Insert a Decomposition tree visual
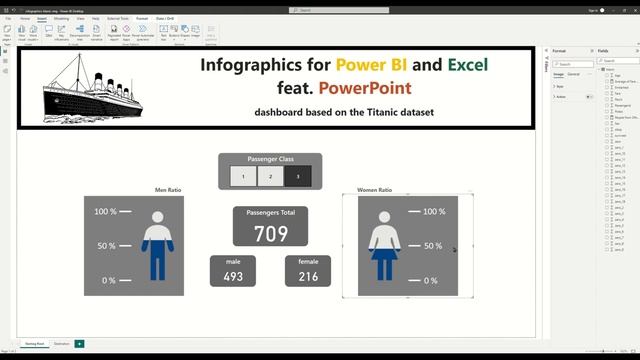 [80, 32]
